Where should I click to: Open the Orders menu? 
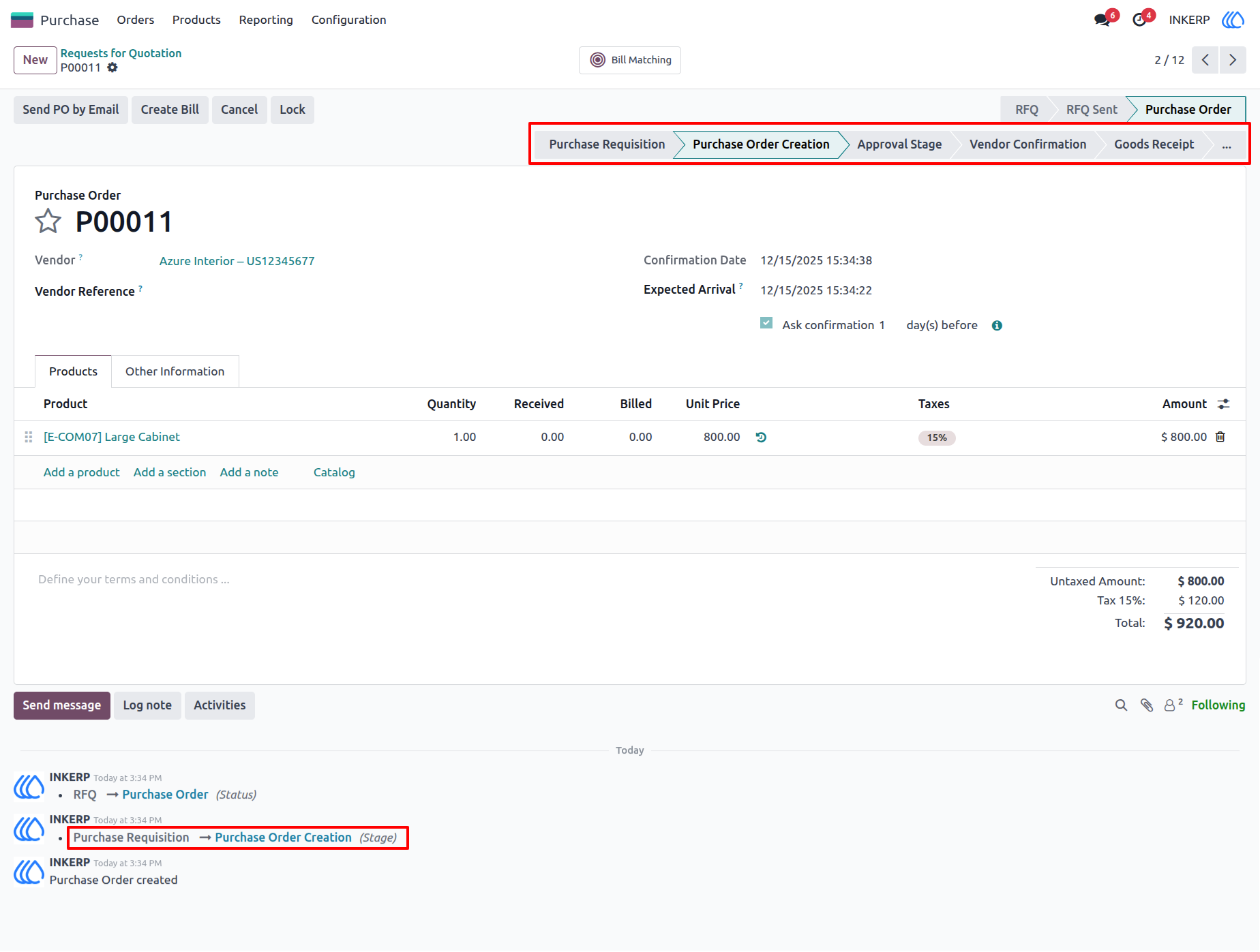tap(136, 20)
